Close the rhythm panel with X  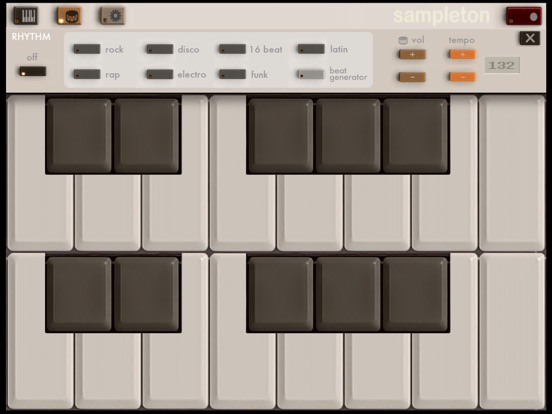point(529,38)
